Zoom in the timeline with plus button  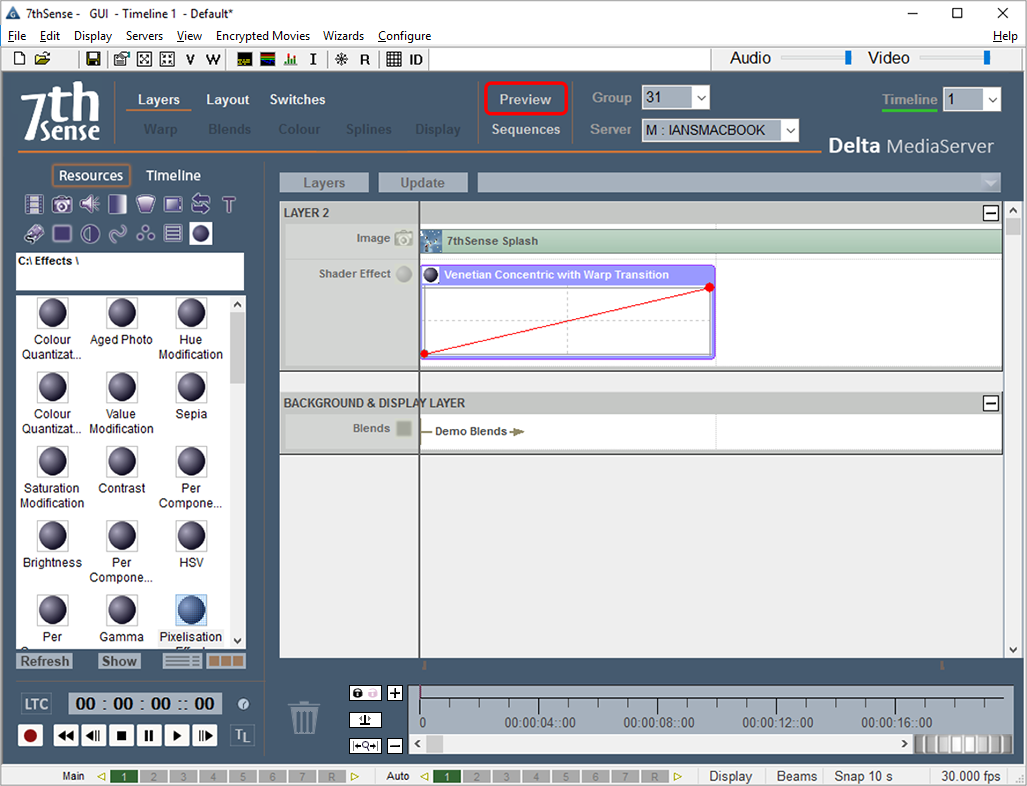[395, 693]
